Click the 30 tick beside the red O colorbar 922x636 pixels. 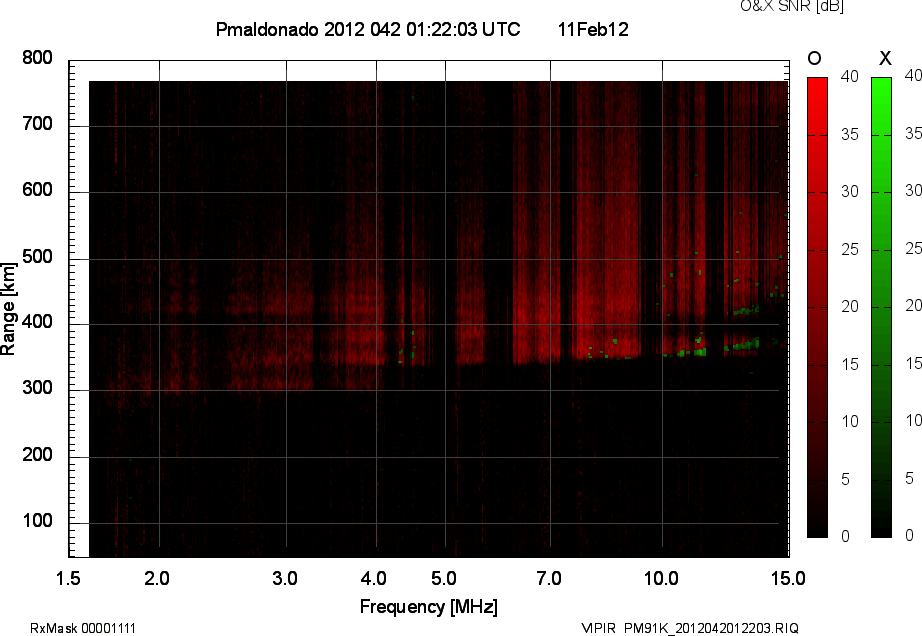(849, 191)
